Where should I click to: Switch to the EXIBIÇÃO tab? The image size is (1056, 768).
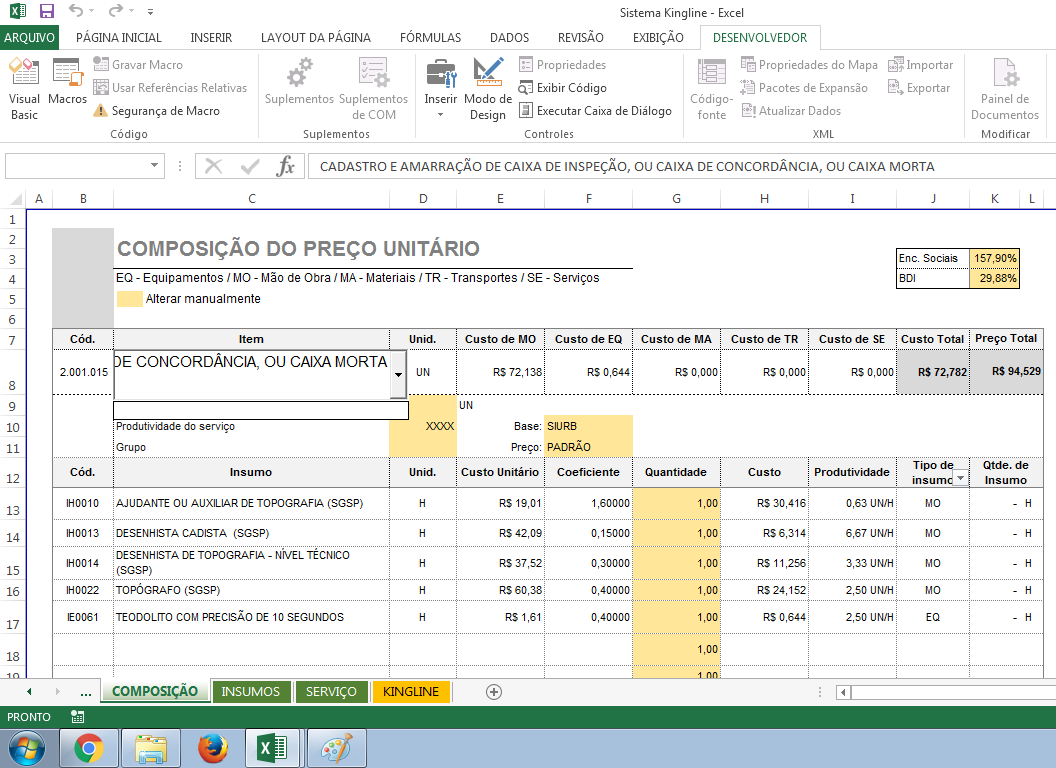coord(658,38)
